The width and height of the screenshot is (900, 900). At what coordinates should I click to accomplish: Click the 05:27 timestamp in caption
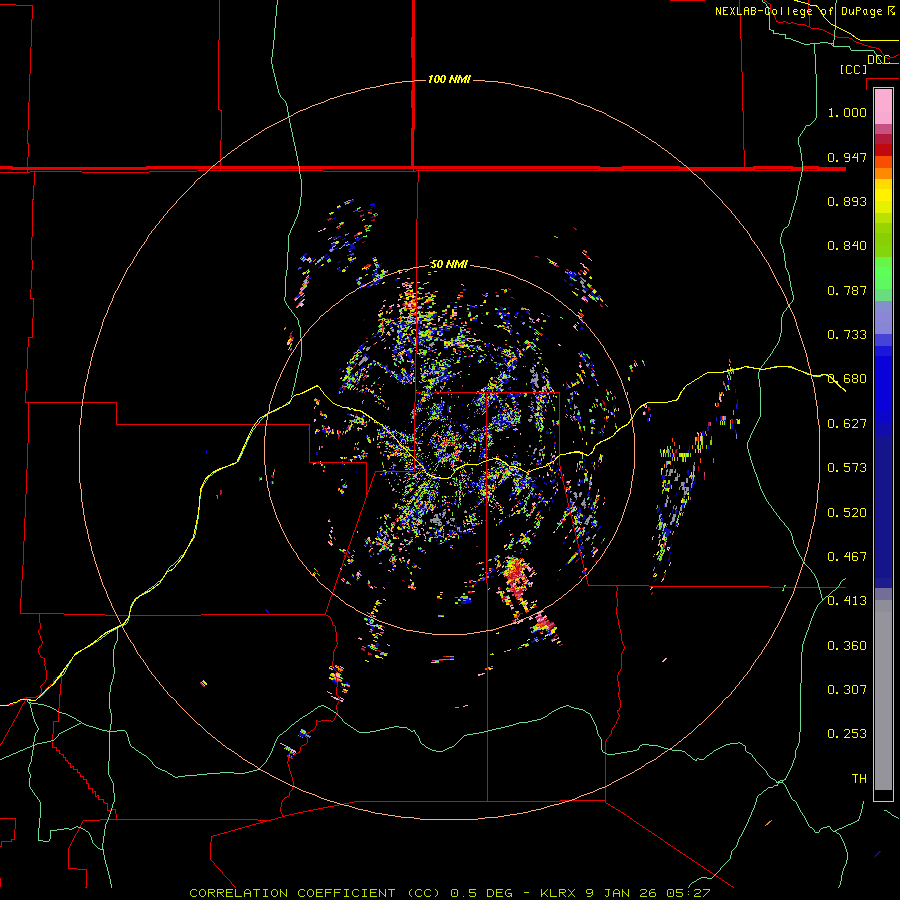point(688,893)
